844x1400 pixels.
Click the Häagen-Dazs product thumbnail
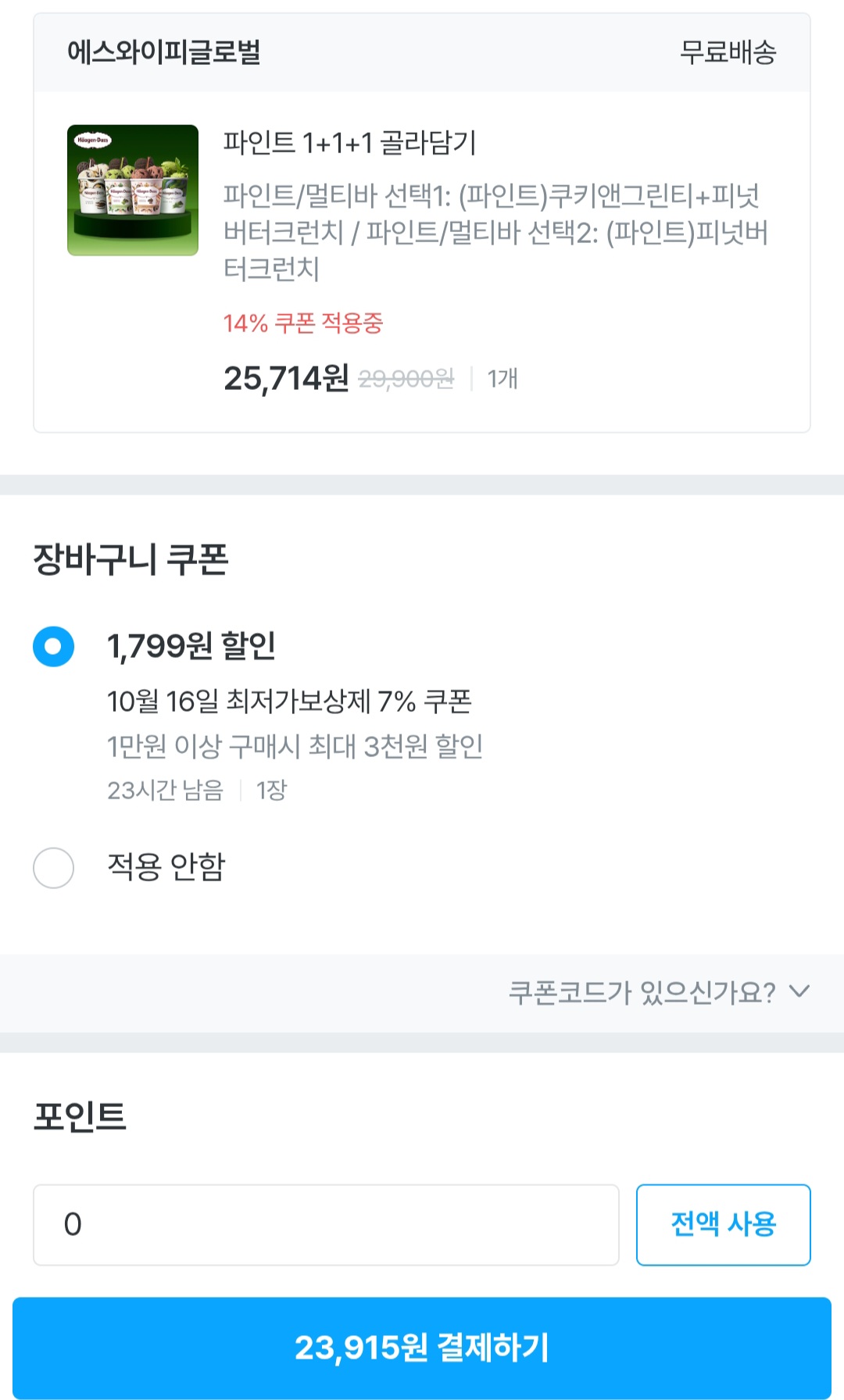click(x=133, y=190)
